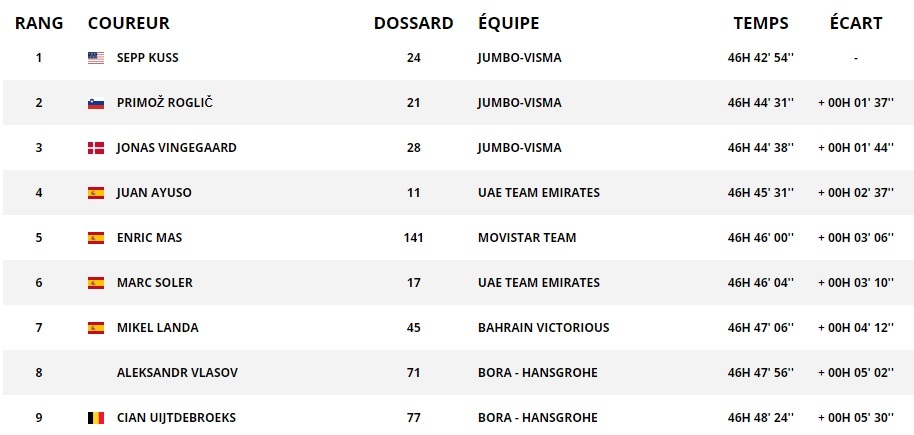Open Bahrain Victorious team link
Viewport: 914px width, 435px height.
(x=543, y=328)
